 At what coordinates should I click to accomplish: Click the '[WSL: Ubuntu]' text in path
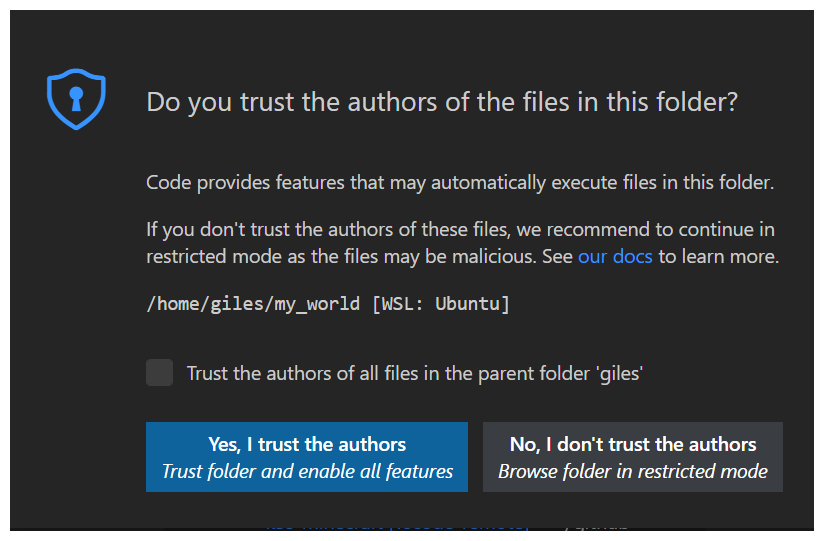[440, 304]
